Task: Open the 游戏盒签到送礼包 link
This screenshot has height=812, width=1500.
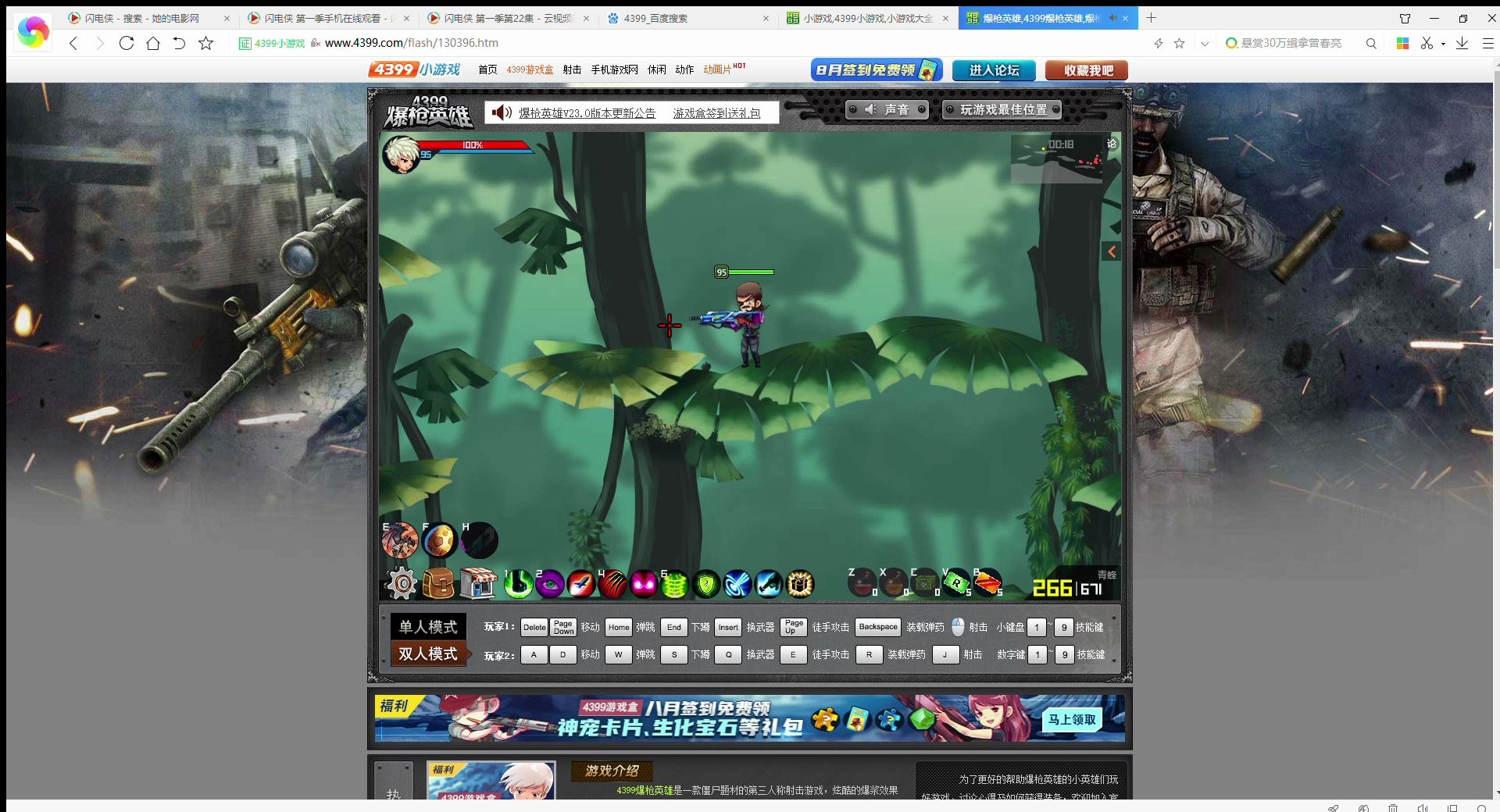Action: (x=716, y=113)
